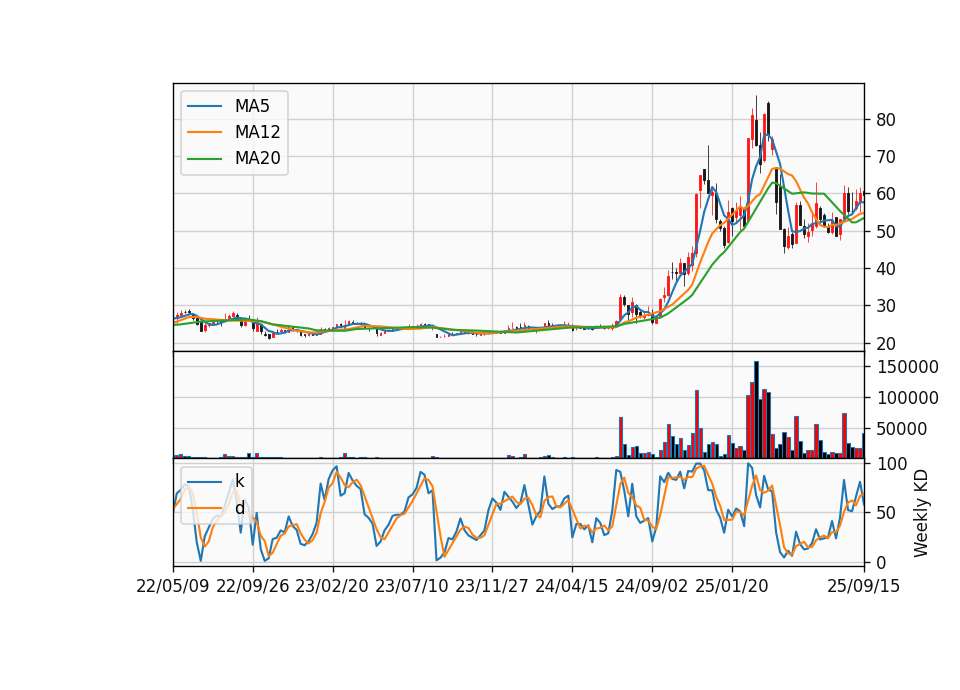The width and height of the screenshot is (960, 690).
Task: Click the 23/07/10 date label
Action: tap(412, 586)
